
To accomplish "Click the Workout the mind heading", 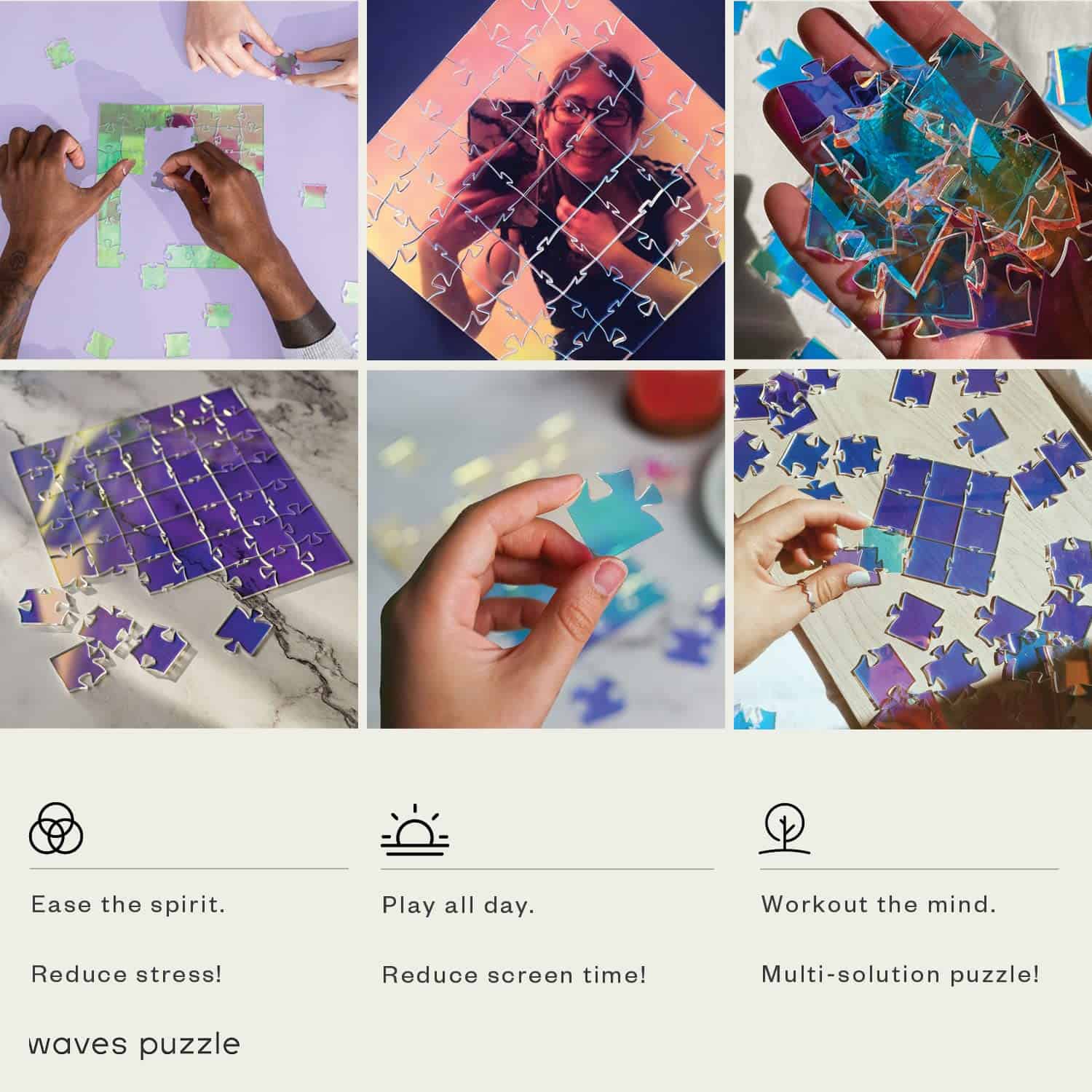I will click(x=879, y=905).
